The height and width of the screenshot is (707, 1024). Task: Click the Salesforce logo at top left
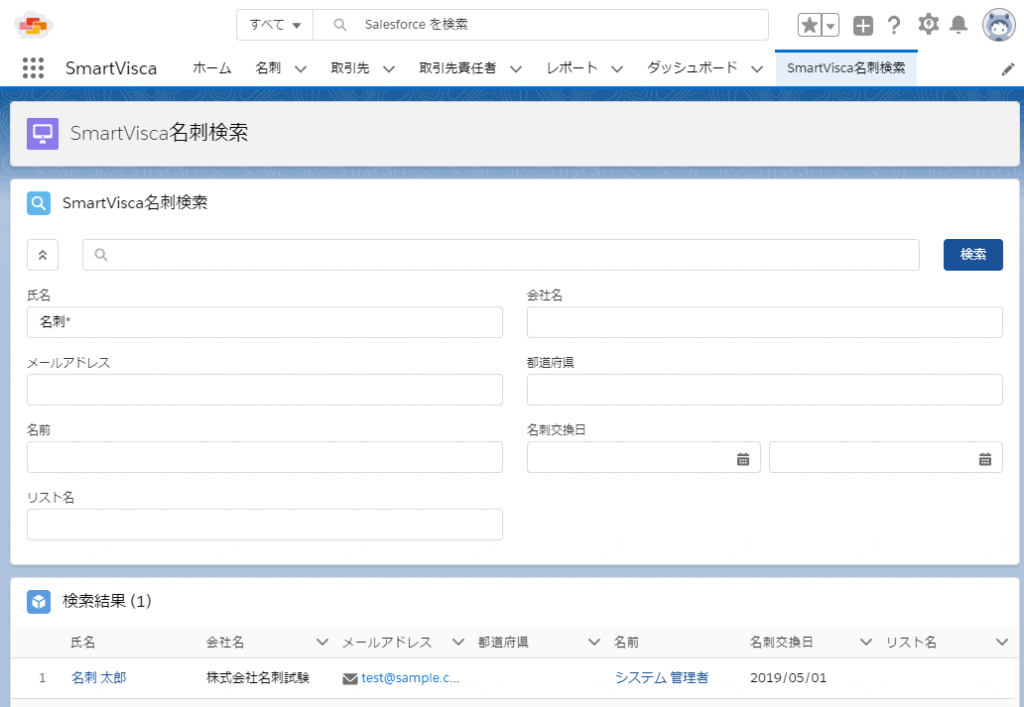pos(33,25)
